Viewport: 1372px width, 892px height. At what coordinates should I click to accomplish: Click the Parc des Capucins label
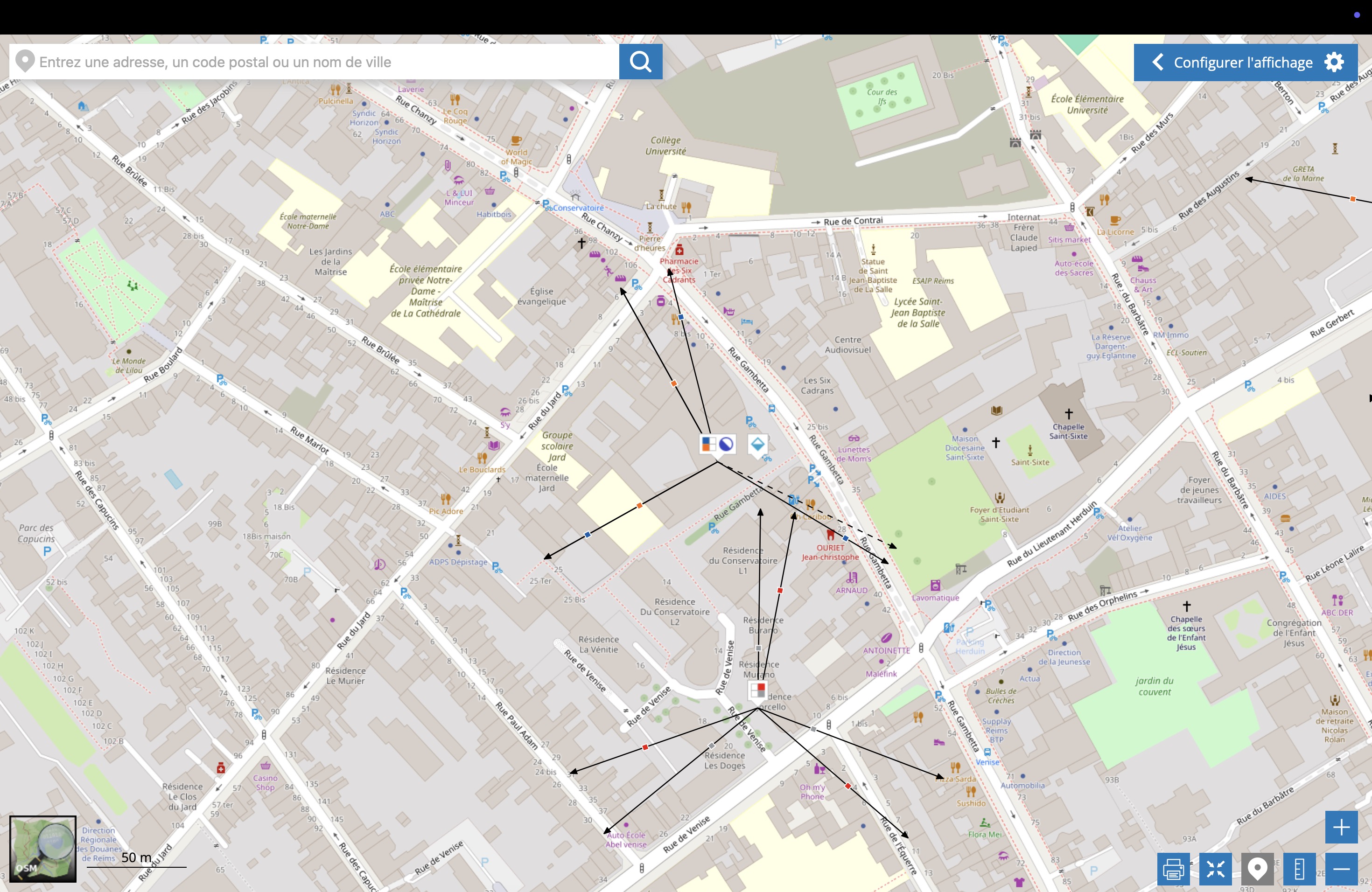[36, 533]
